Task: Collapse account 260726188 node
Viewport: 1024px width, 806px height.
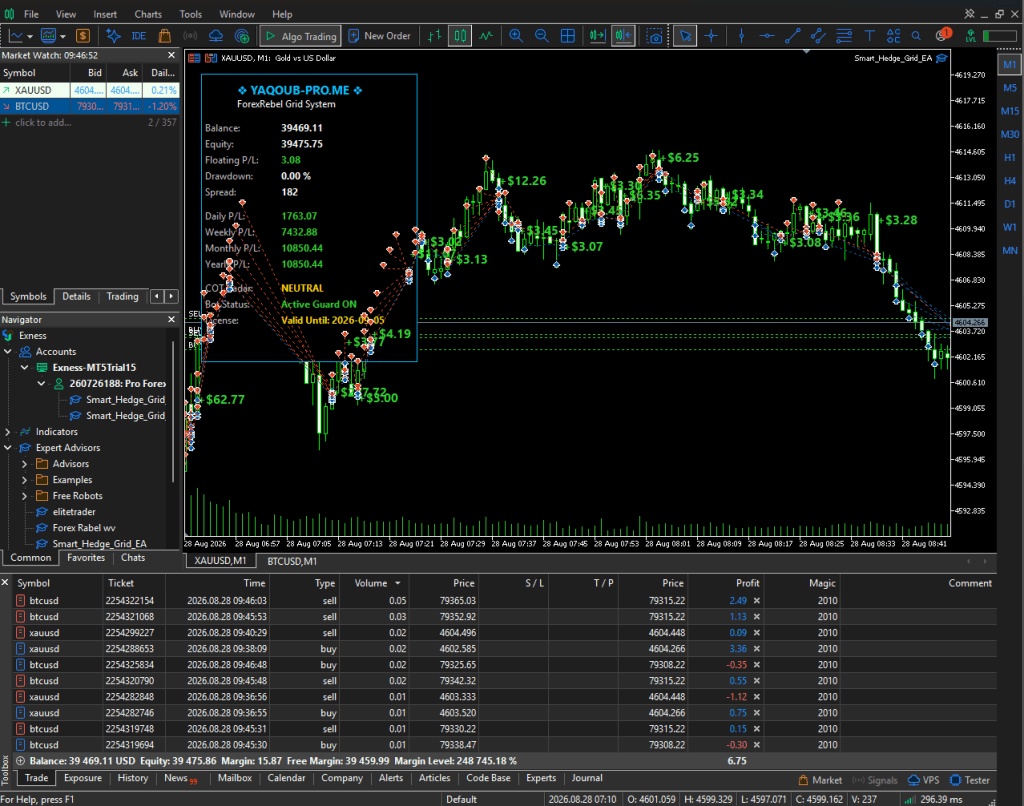Action: pos(41,383)
